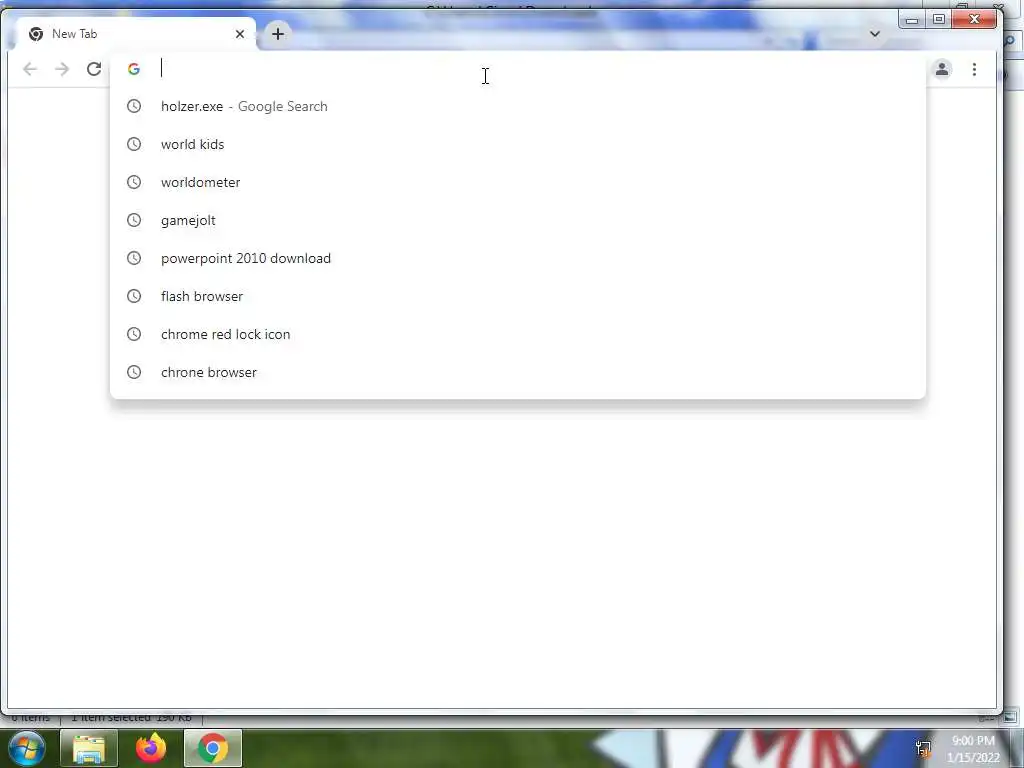Screen dimensions: 1024x768
Task: Open Chrome three-dot menu
Action: (974, 69)
